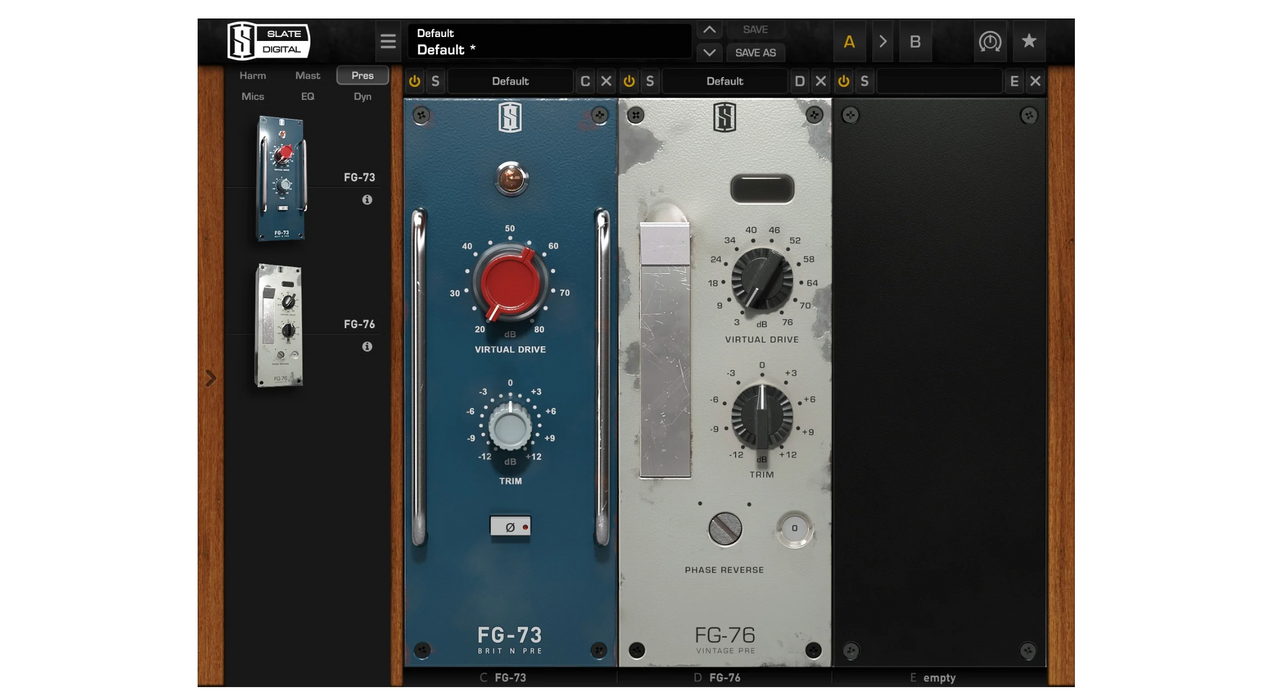Click the SAVE AS button

click(755, 53)
